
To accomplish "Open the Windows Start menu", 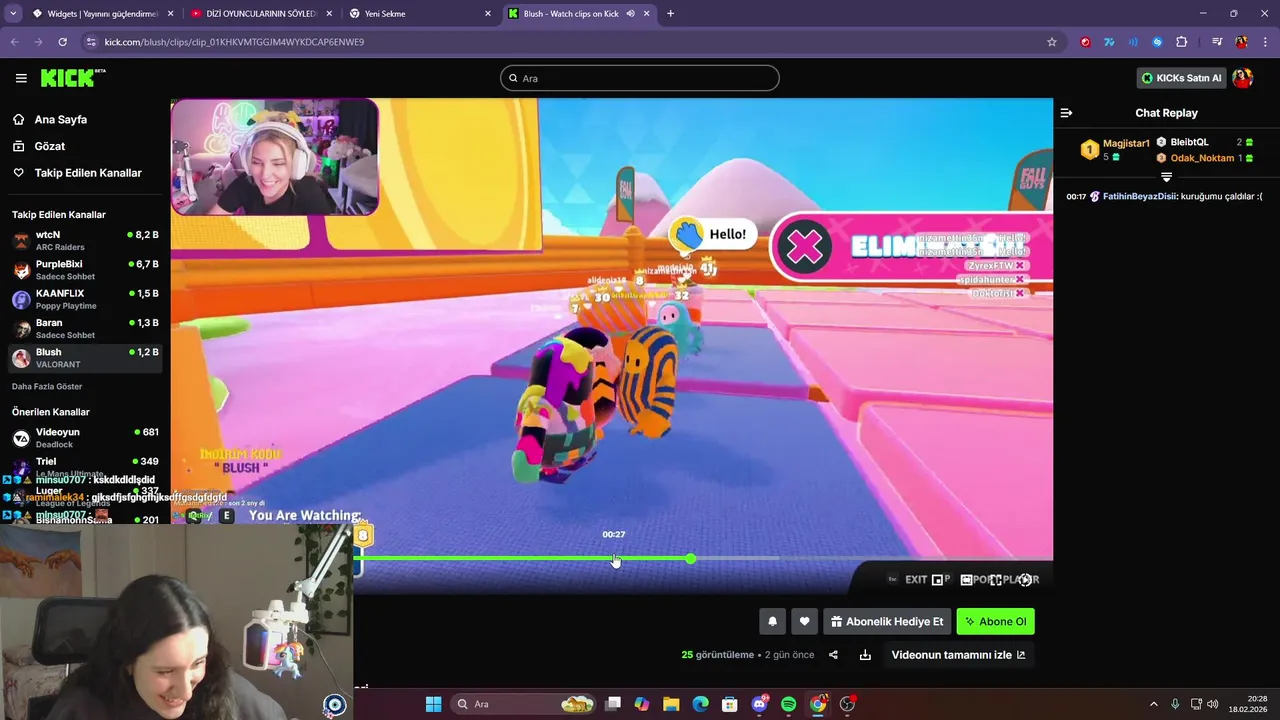I will pyautogui.click(x=433, y=704).
